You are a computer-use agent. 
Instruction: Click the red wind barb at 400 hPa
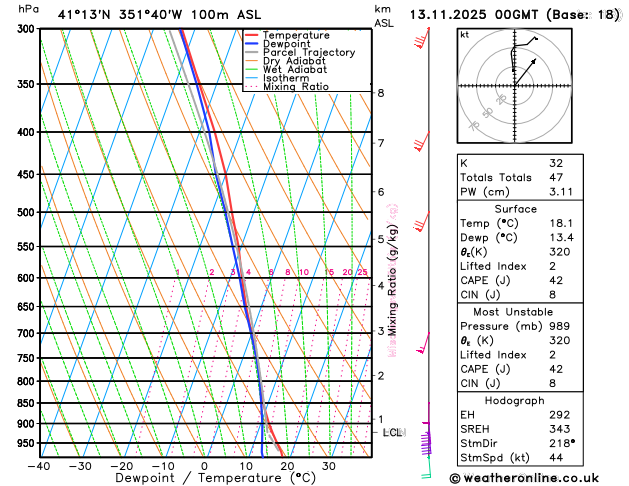click(422, 142)
